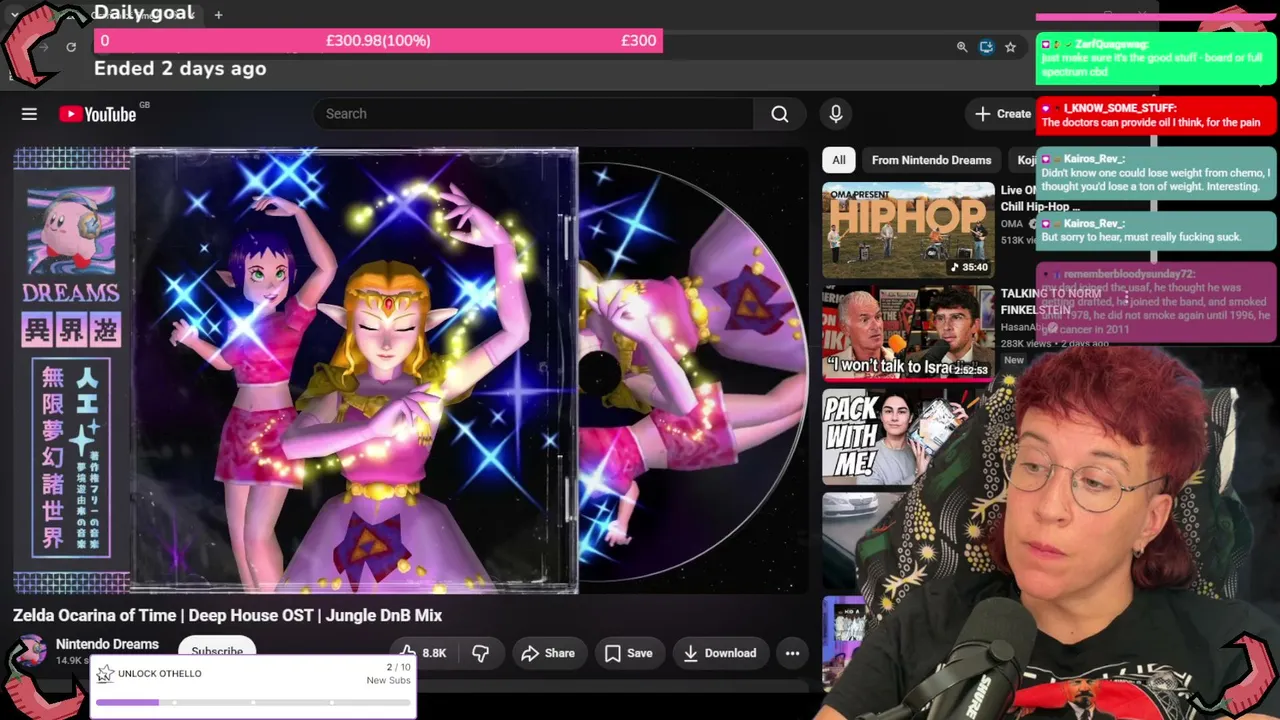
Task: Open a new browser tab
Action: pos(218,14)
